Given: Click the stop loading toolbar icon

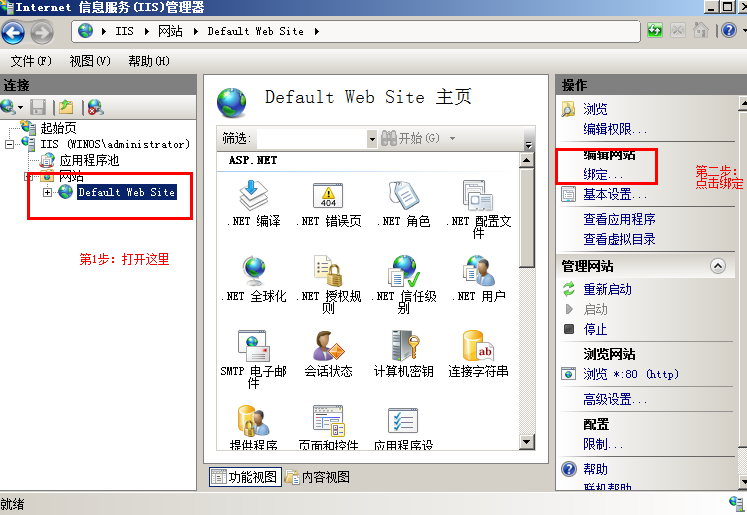Looking at the screenshot, I should click(x=677, y=31).
